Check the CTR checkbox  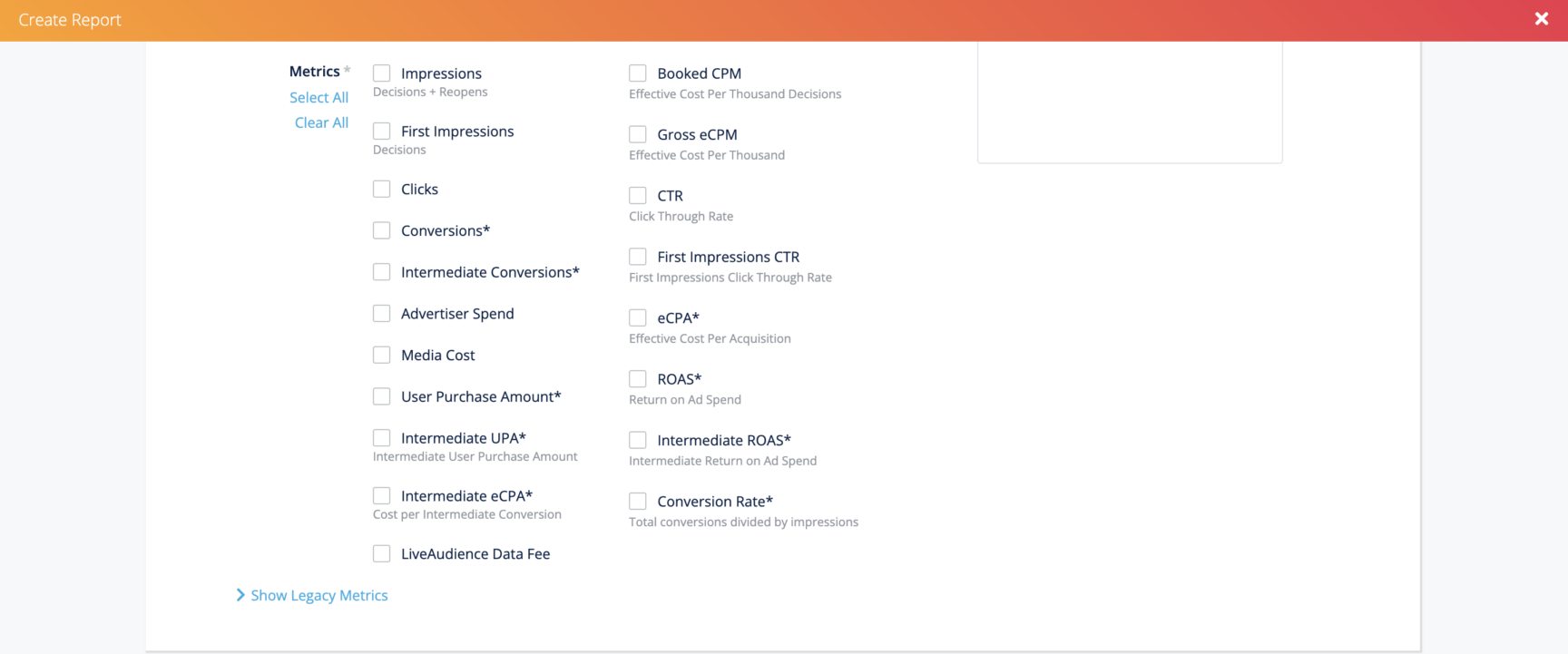638,196
